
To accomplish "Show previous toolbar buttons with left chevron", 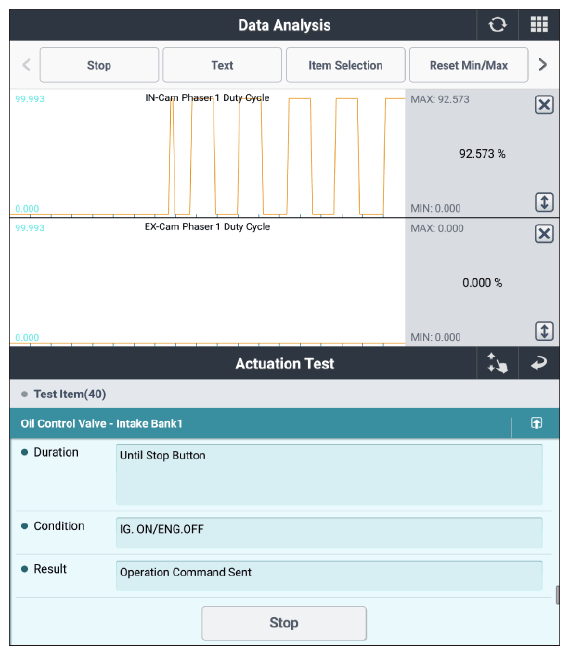I will [x=26, y=65].
